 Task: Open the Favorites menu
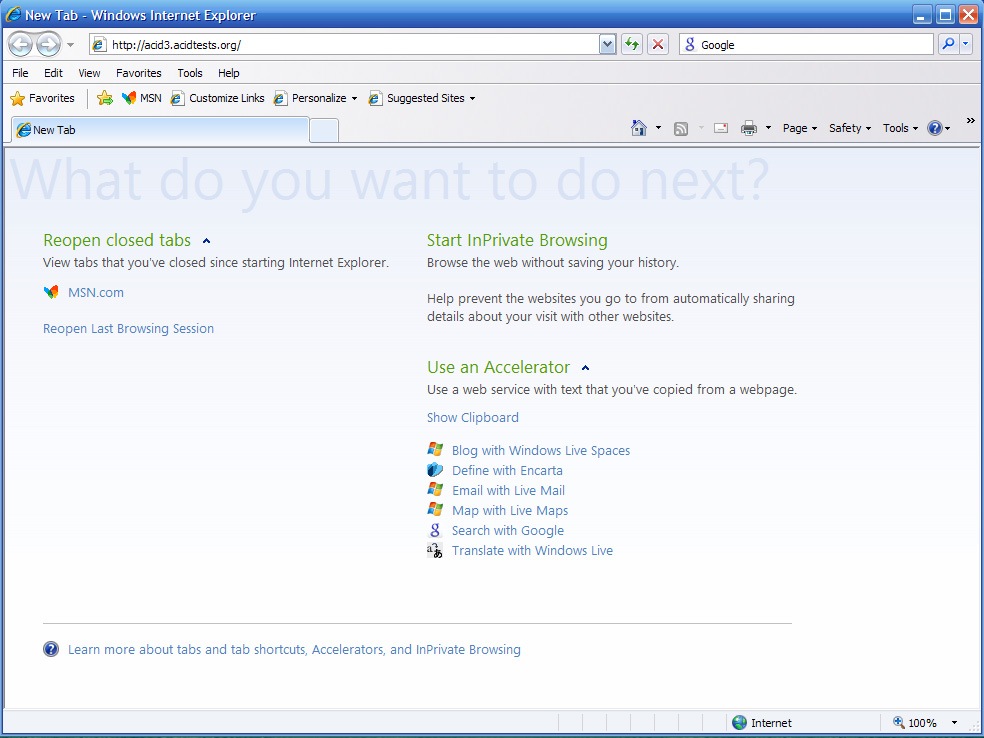pos(139,73)
